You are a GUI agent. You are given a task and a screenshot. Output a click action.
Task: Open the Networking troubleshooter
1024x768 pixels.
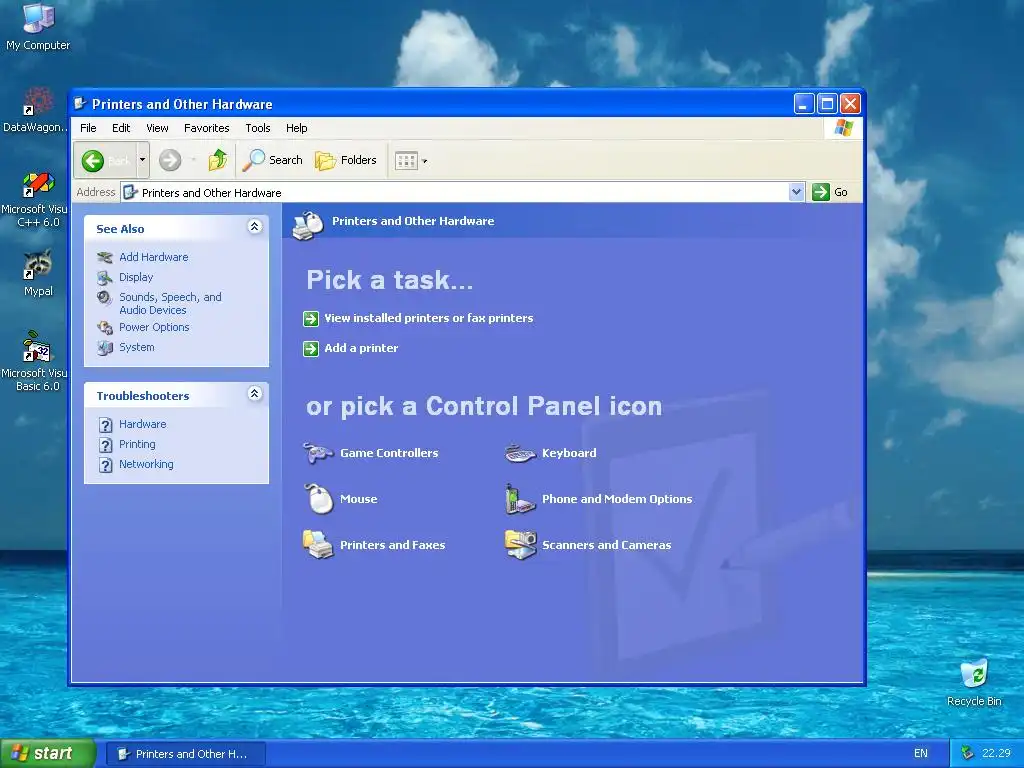pos(146,464)
